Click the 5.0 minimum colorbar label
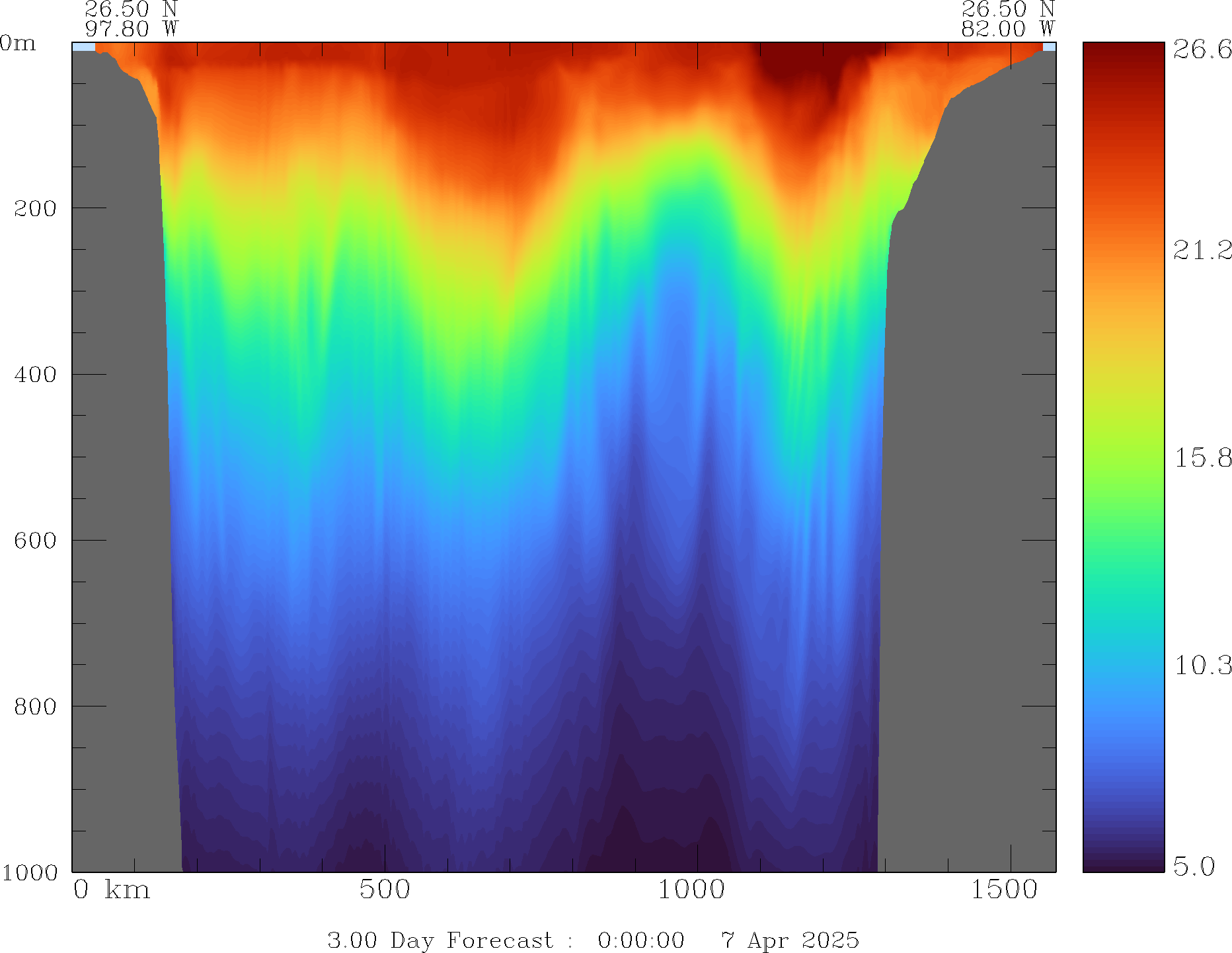The width and height of the screenshot is (1232, 953). [x=1194, y=866]
